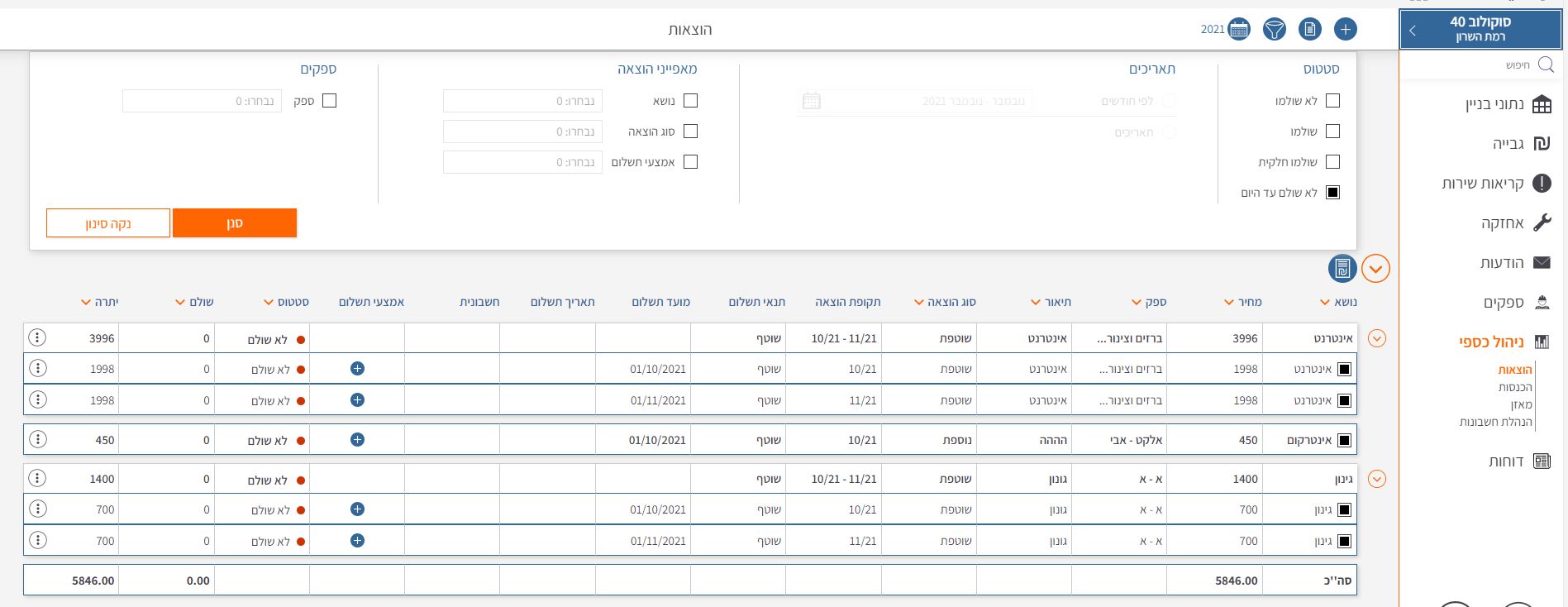1568x607 pixels.
Task: Click the blue shekel invoice icon above table
Action: tap(1342, 268)
